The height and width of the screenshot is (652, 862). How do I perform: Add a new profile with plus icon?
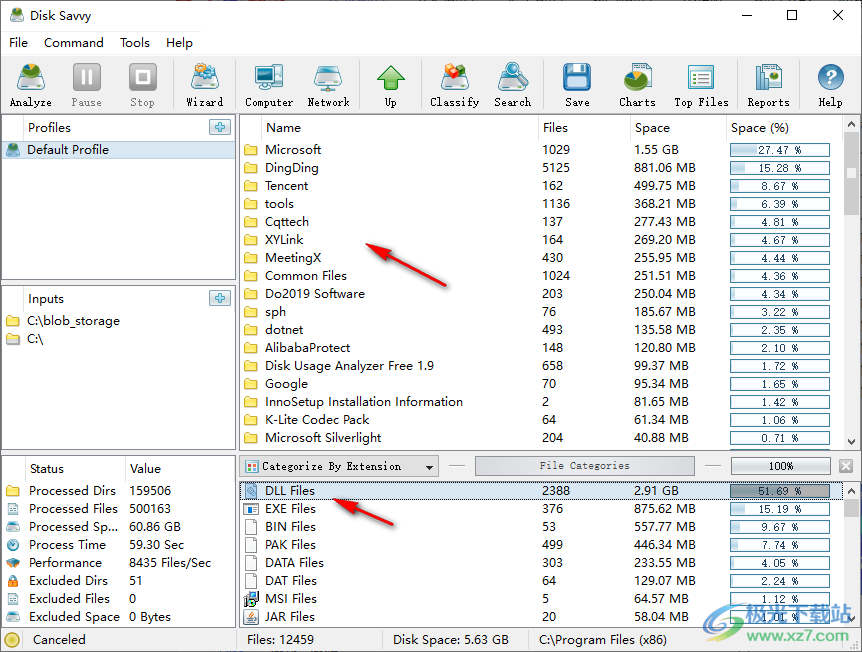(x=220, y=127)
